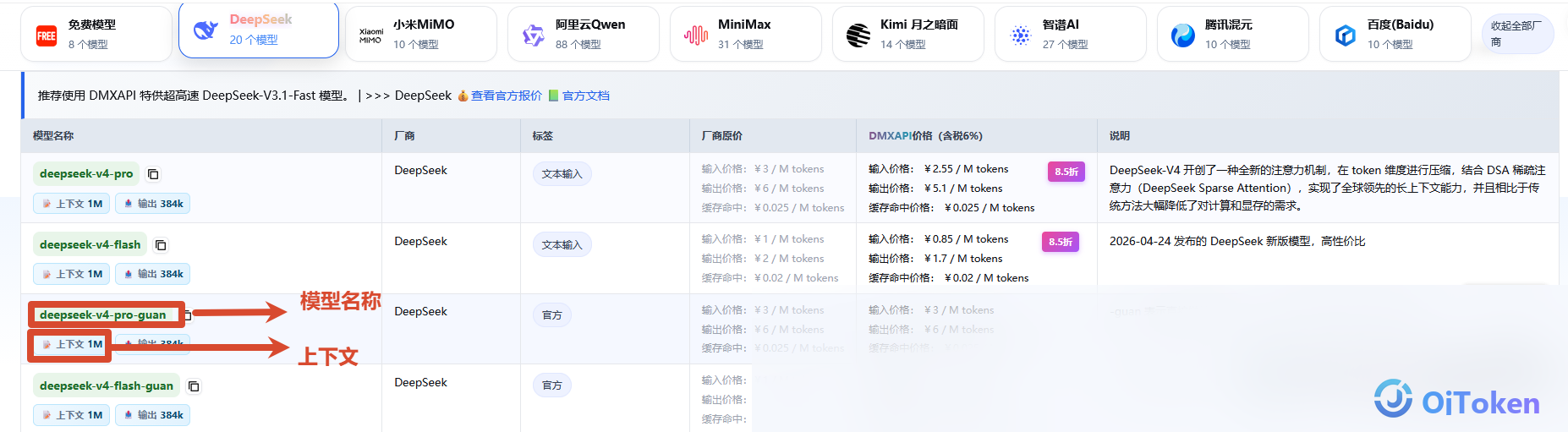
Task: Open the 阿里云Qwen provider card
Action: tap(584, 34)
